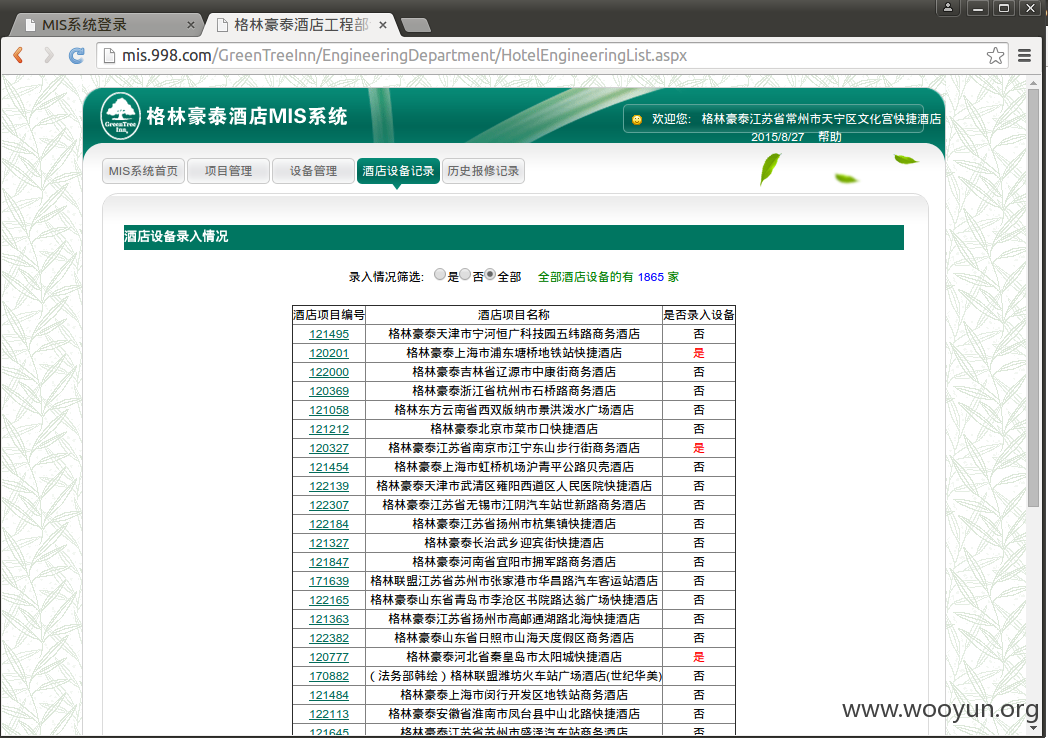Open hotel project link 171639

pos(329,582)
